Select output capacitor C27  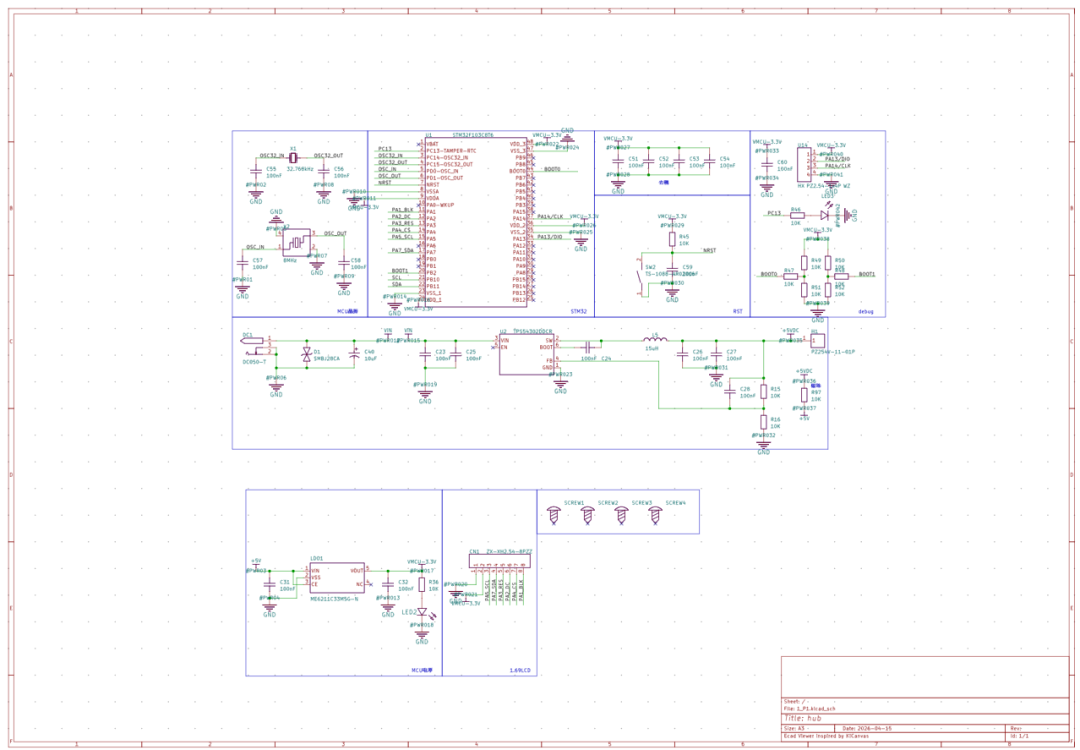pyautogui.click(x=716, y=355)
